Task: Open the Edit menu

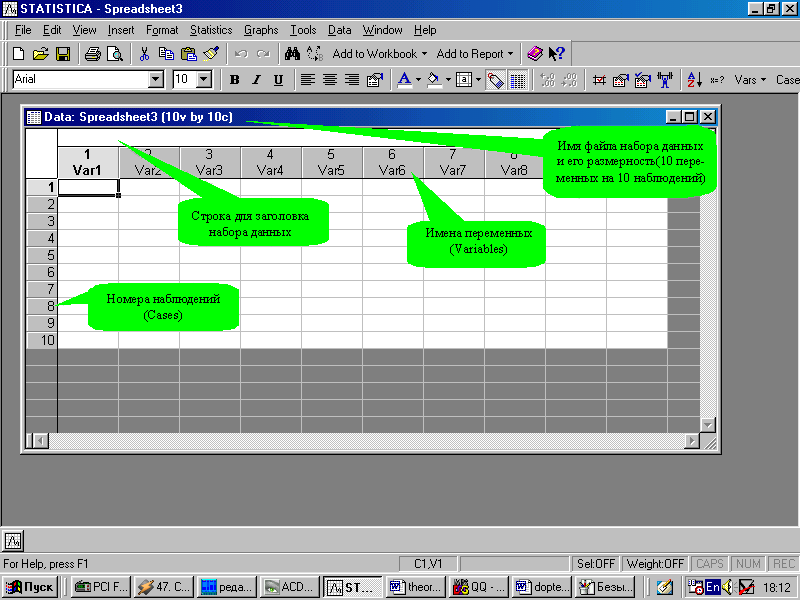Action: [52, 30]
